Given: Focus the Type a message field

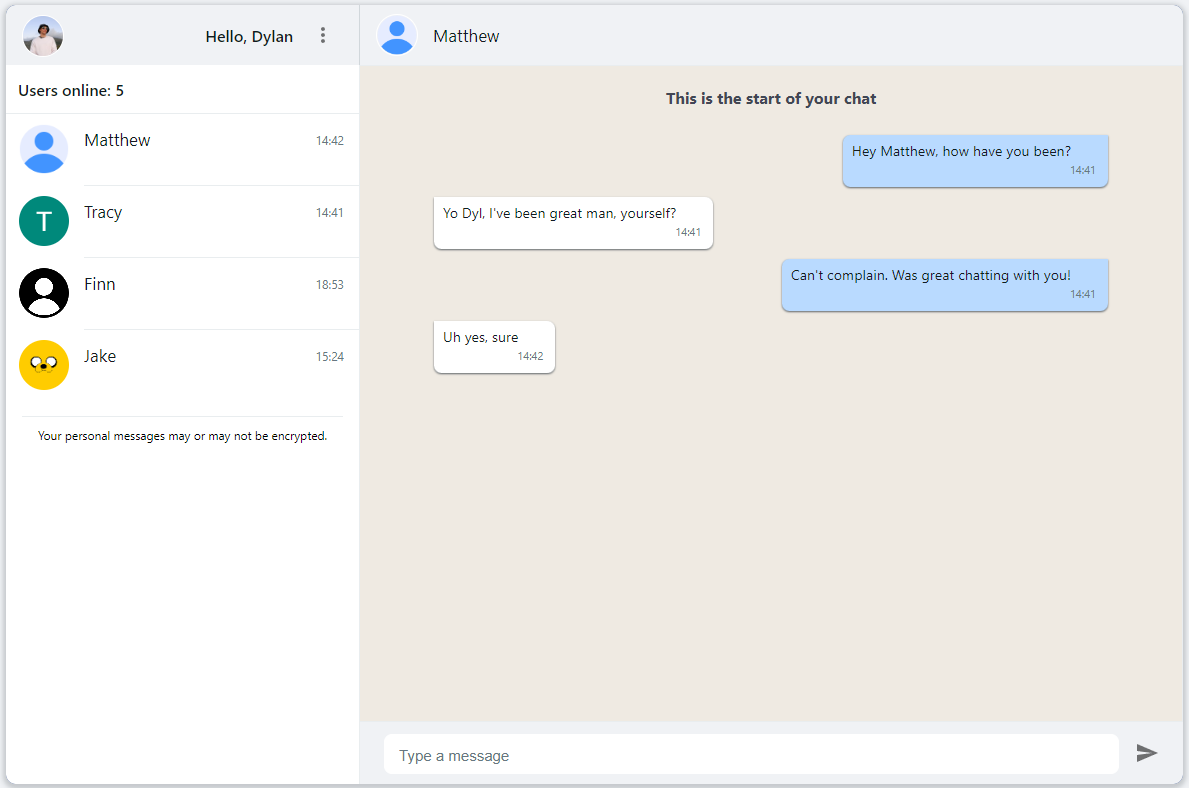Looking at the screenshot, I should click(x=750, y=755).
